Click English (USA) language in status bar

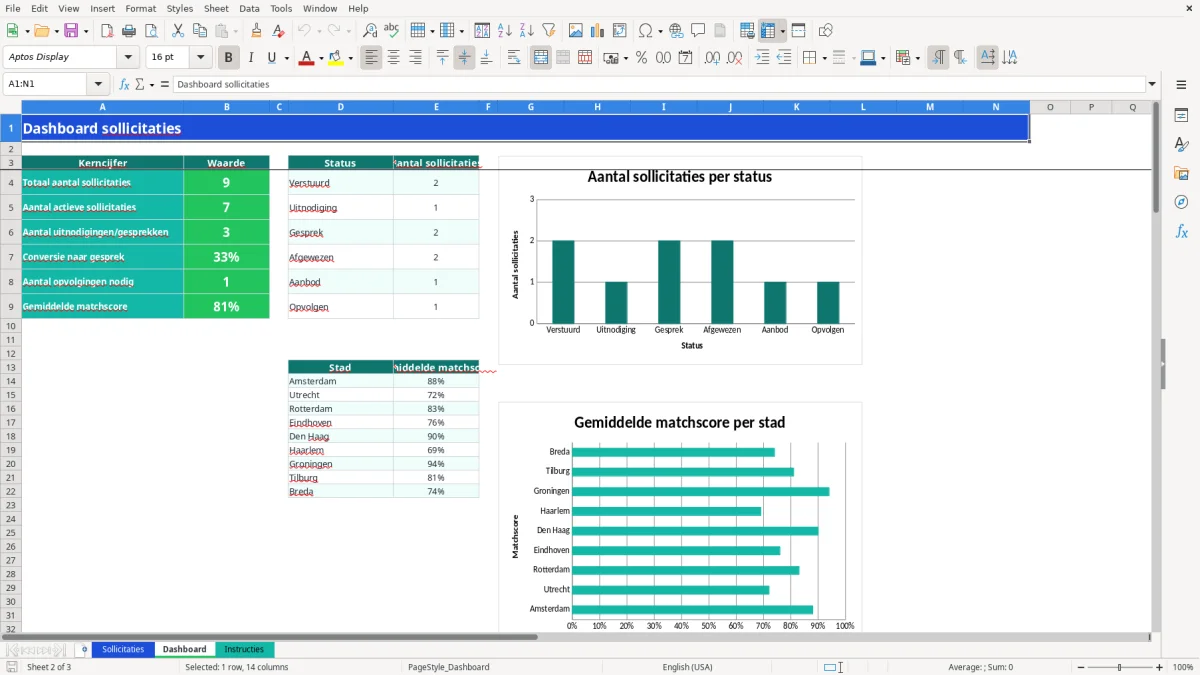pyautogui.click(x=687, y=667)
